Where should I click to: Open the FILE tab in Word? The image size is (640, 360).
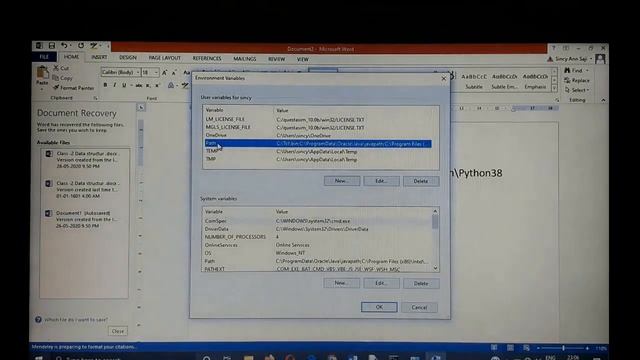(x=44, y=57)
